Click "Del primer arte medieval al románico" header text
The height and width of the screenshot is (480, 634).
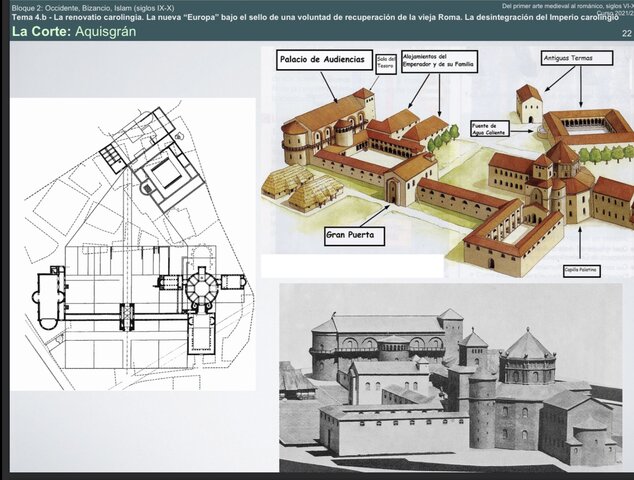[x=568, y=6]
